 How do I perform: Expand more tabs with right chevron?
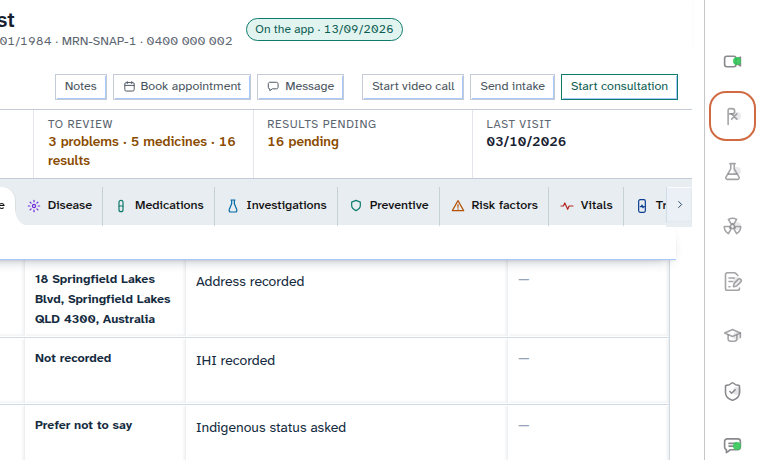[x=680, y=205]
